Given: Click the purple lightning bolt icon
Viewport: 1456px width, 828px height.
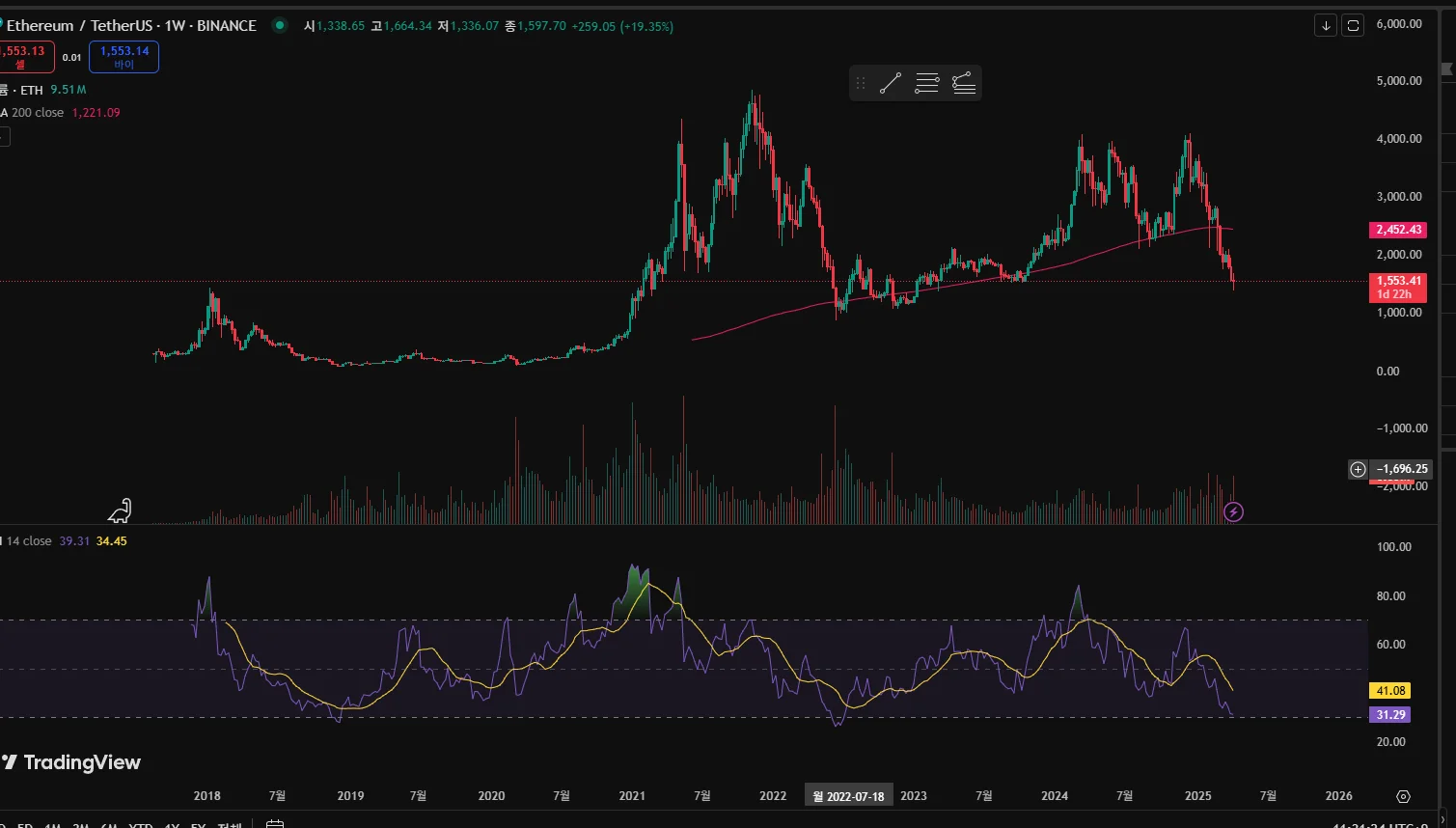Looking at the screenshot, I should coord(1233,511).
